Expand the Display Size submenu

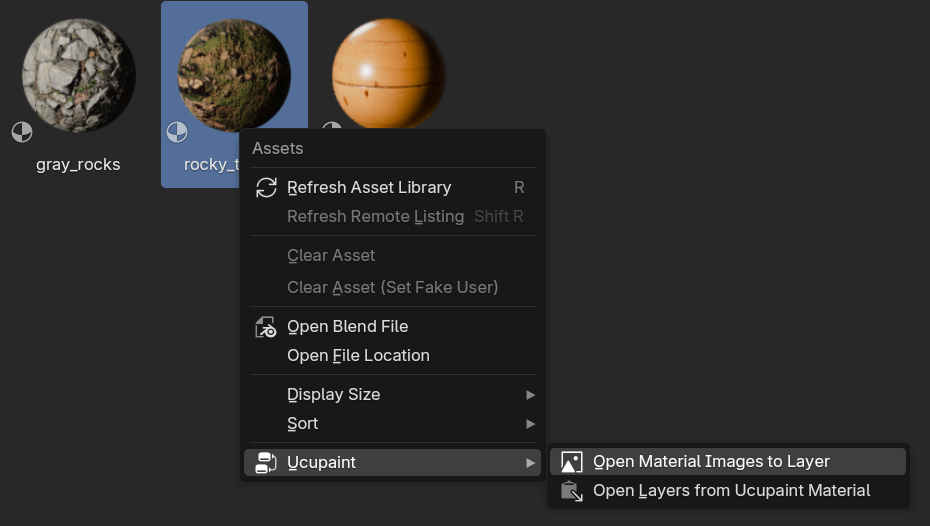[393, 395]
